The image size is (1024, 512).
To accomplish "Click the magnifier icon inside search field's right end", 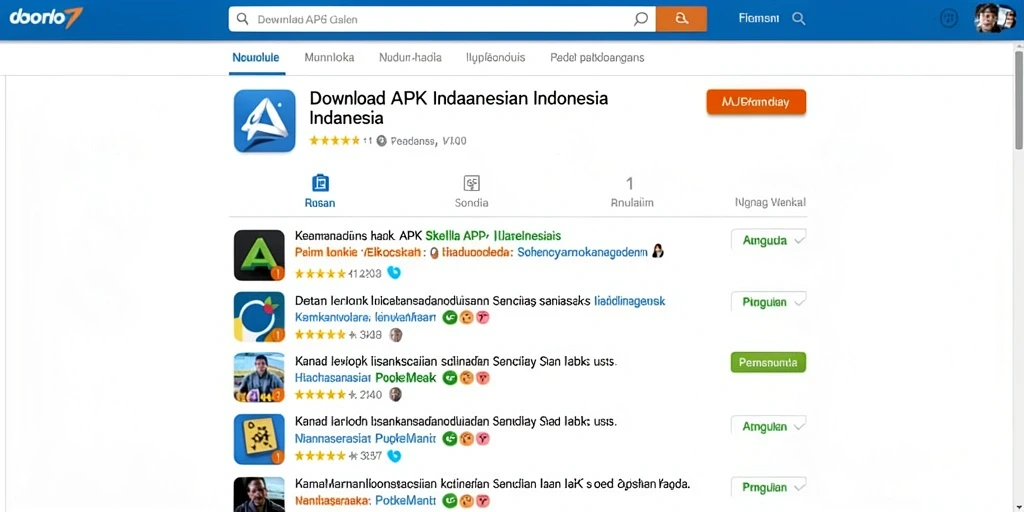I will pos(641,20).
